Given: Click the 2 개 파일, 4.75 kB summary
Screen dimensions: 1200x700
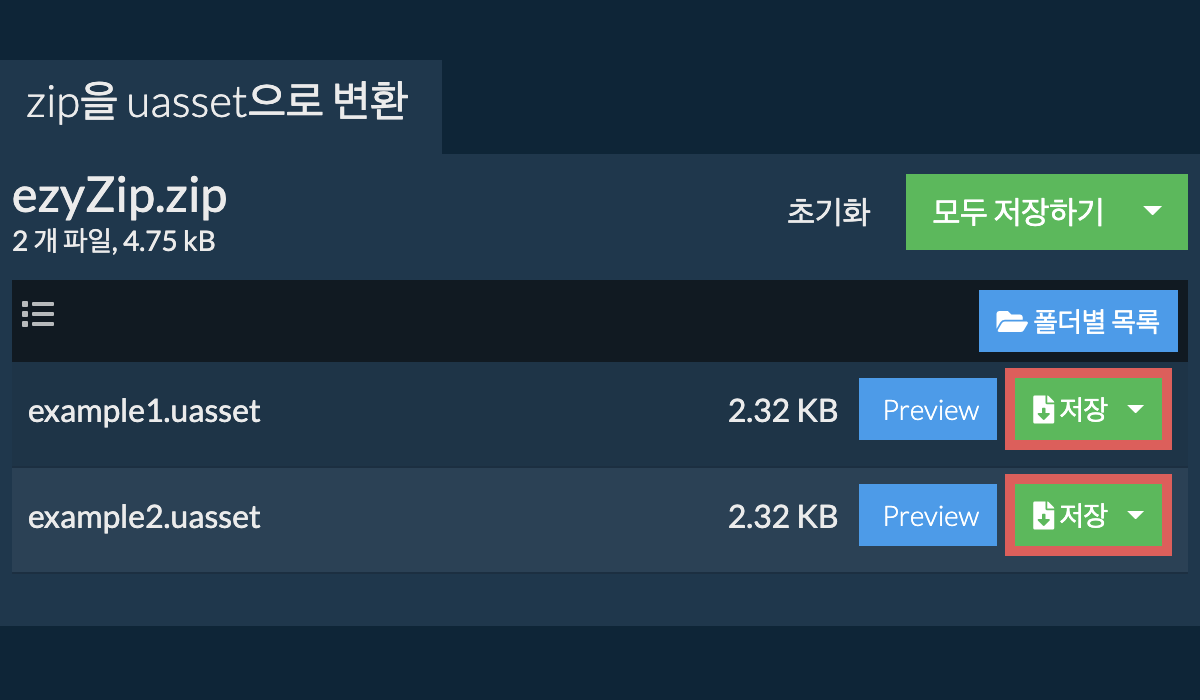Looking at the screenshot, I should point(114,241).
